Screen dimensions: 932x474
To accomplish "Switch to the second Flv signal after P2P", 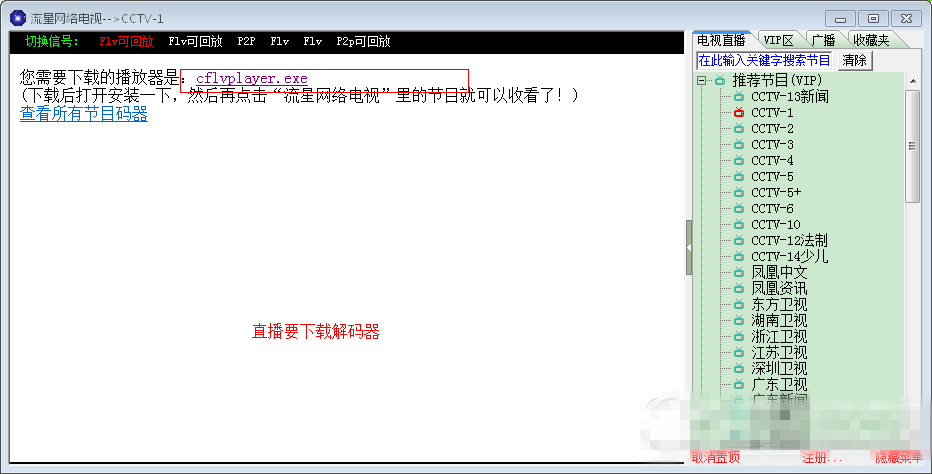I will tap(313, 42).
